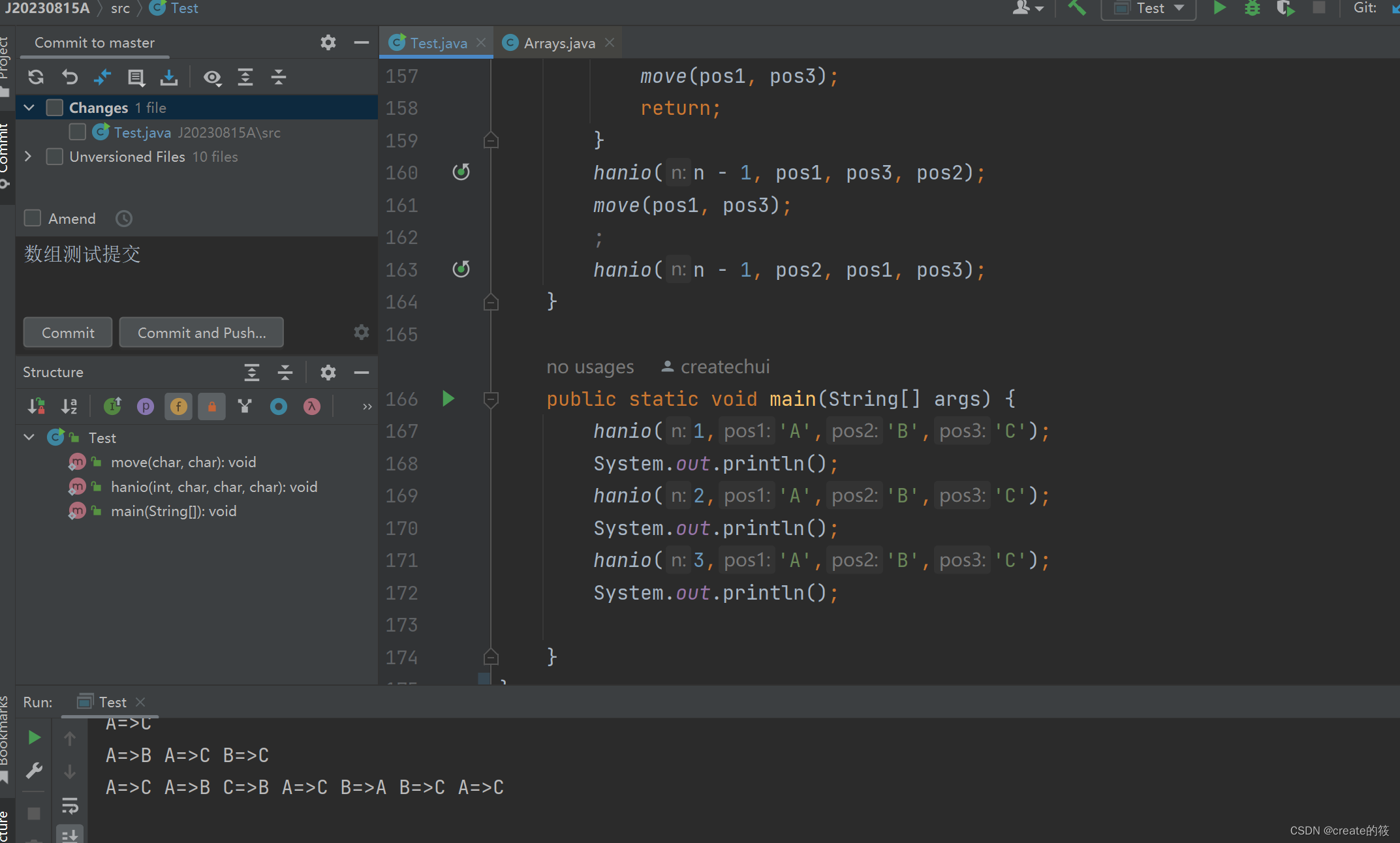The image size is (1400, 843).
Task: Click the green run gutter arrow at line 166
Action: [448, 399]
